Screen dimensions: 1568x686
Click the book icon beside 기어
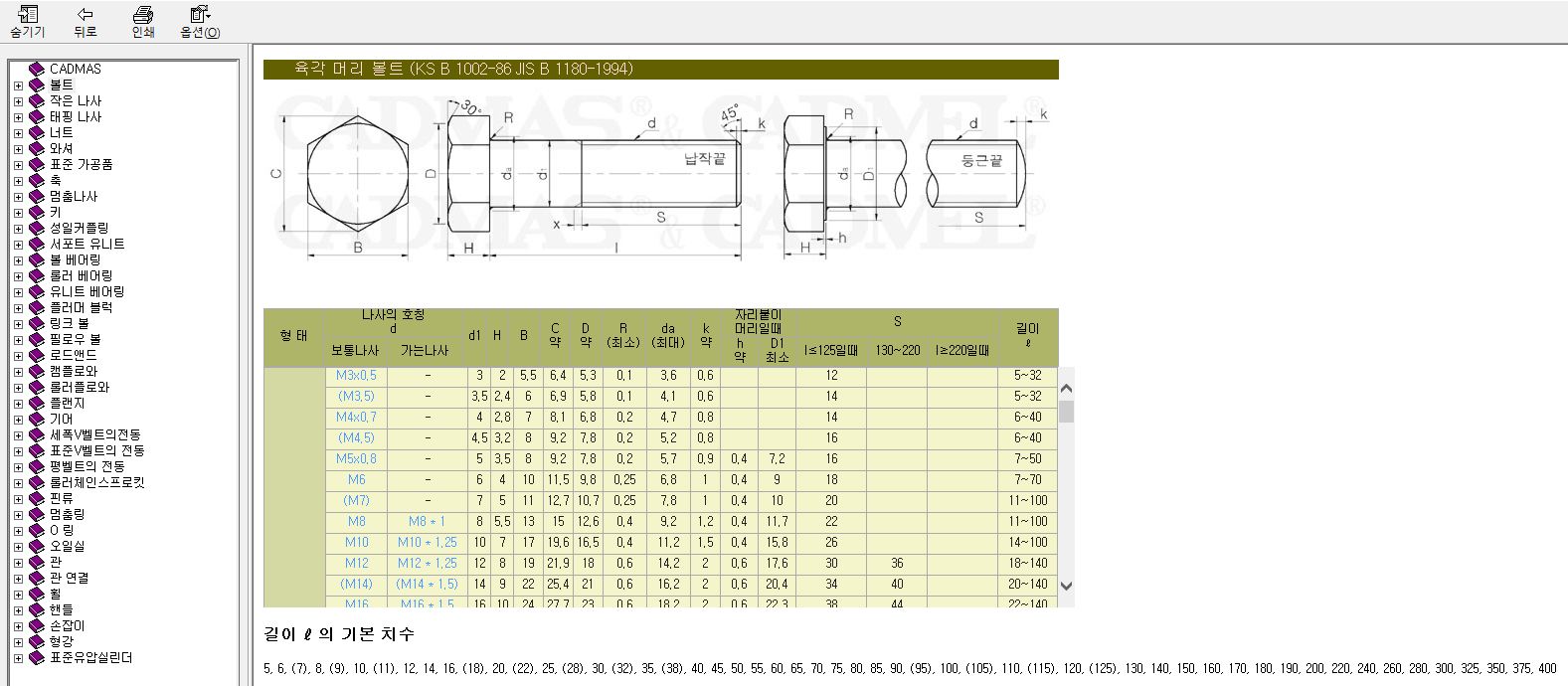point(37,419)
